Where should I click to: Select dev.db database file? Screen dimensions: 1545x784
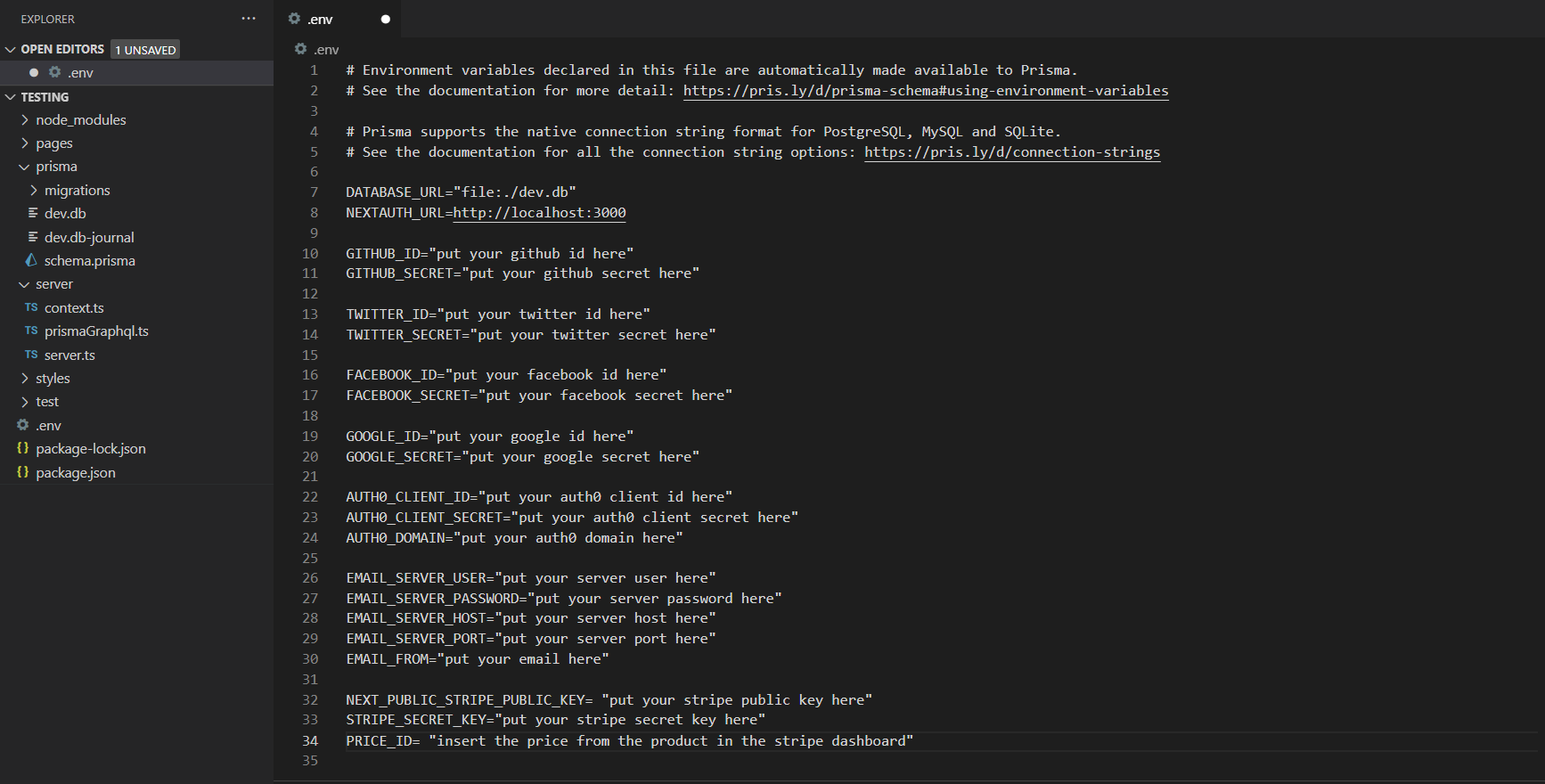click(x=65, y=213)
